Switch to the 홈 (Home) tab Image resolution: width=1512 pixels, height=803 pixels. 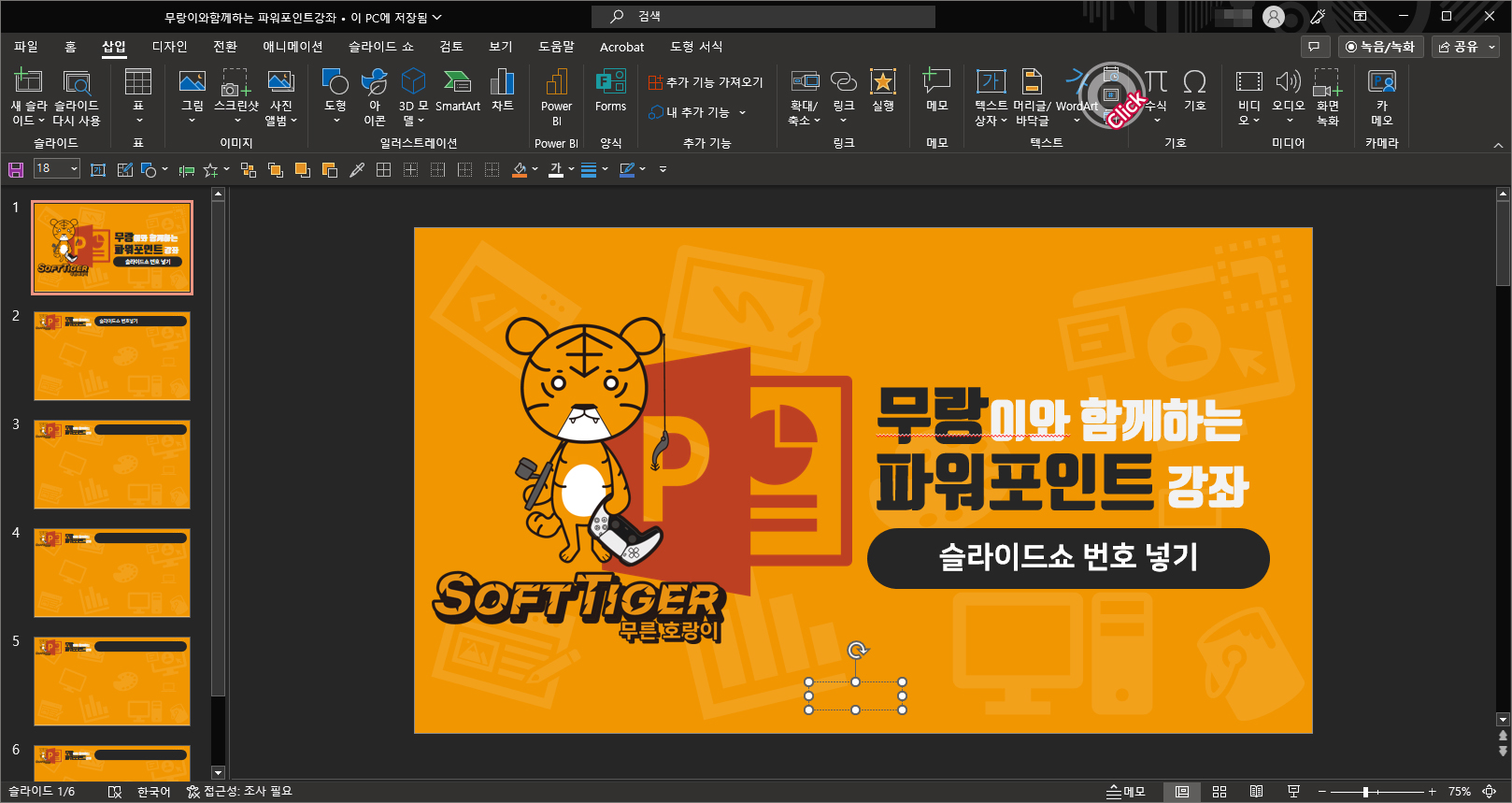coord(70,46)
